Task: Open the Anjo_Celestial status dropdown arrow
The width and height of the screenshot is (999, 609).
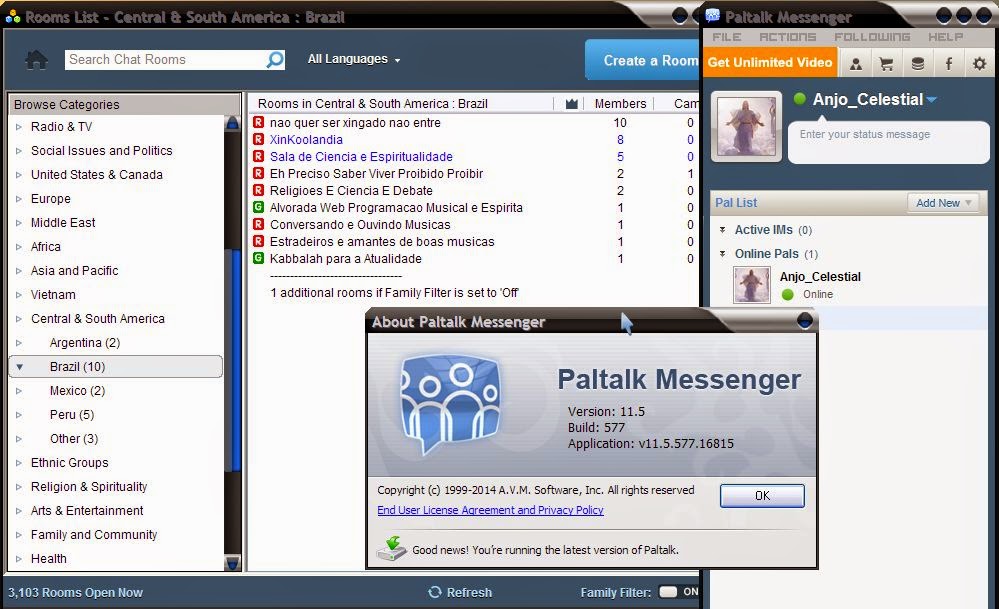Action: [931, 100]
